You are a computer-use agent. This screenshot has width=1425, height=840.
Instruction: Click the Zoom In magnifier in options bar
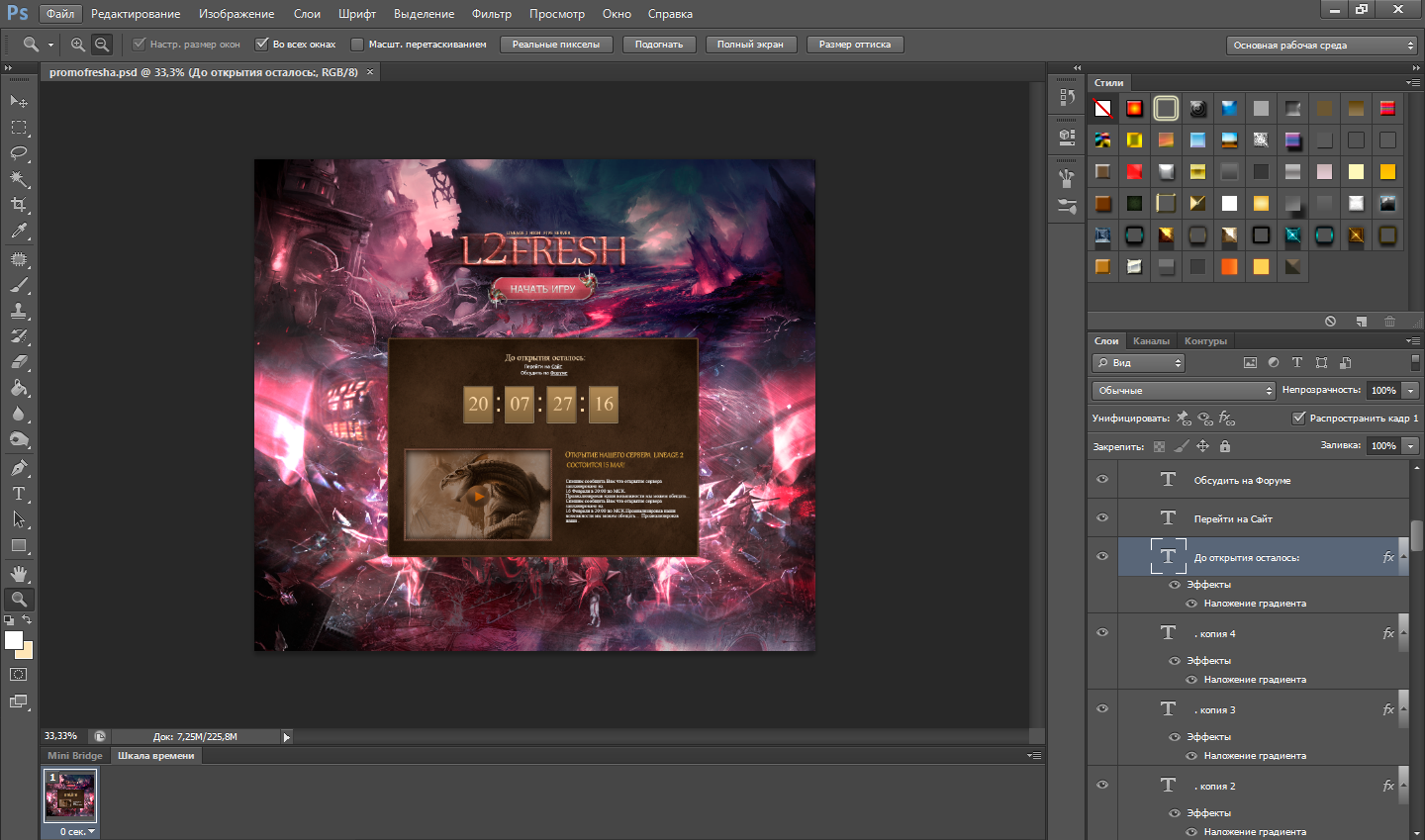[78, 45]
